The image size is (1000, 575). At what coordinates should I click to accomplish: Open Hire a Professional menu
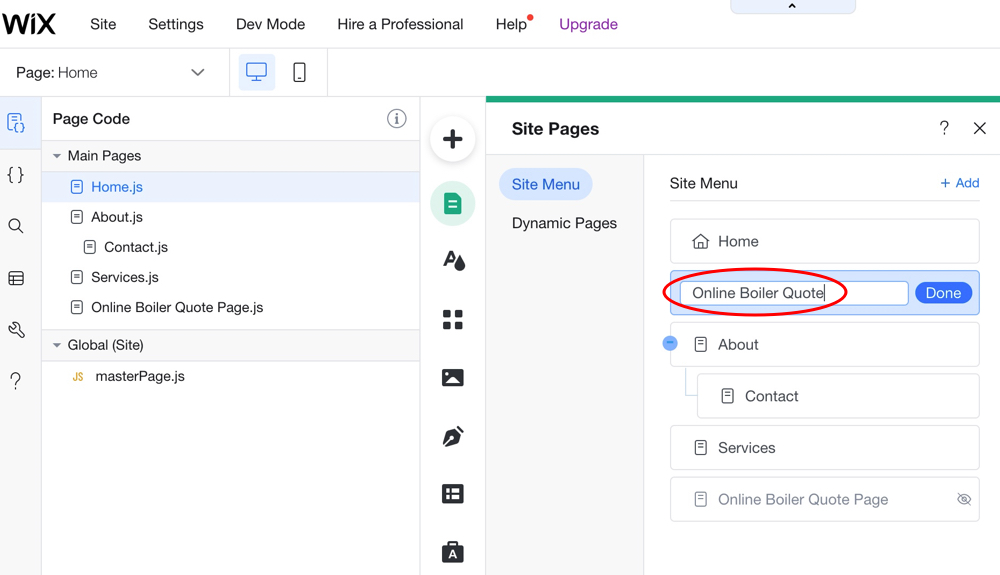coord(401,24)
